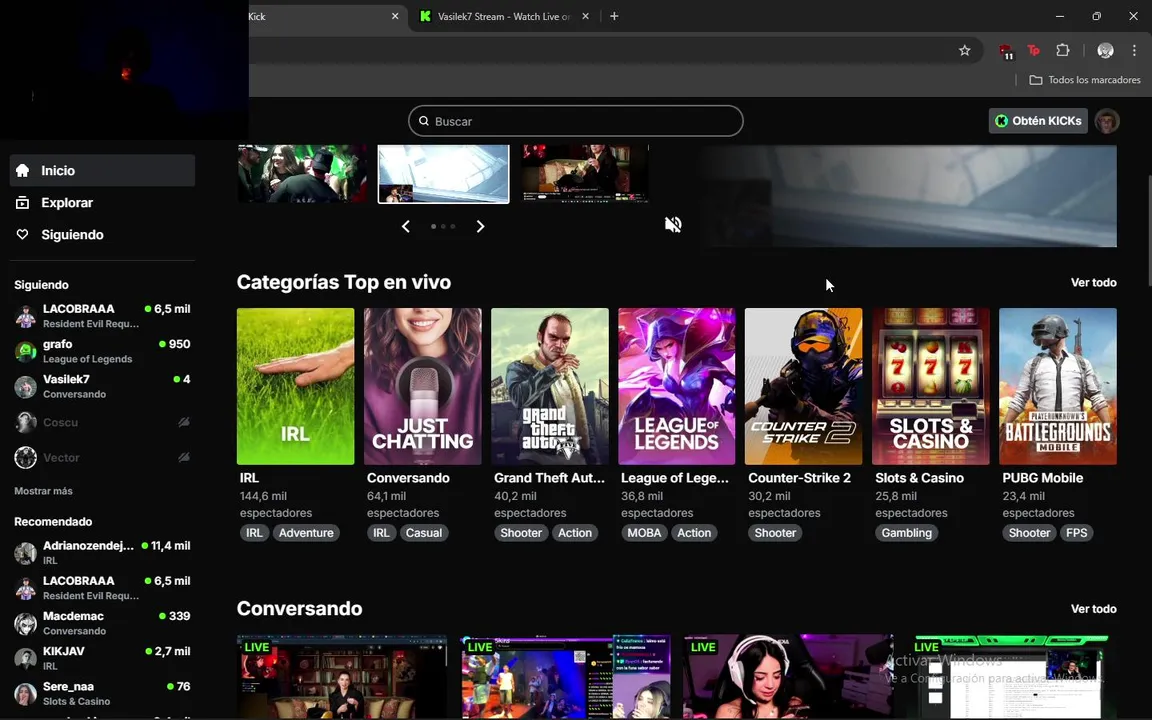Viewport: 1152px width, 720px height.
Task: Click the Gambling tag
Action: [x=907, y=533]
